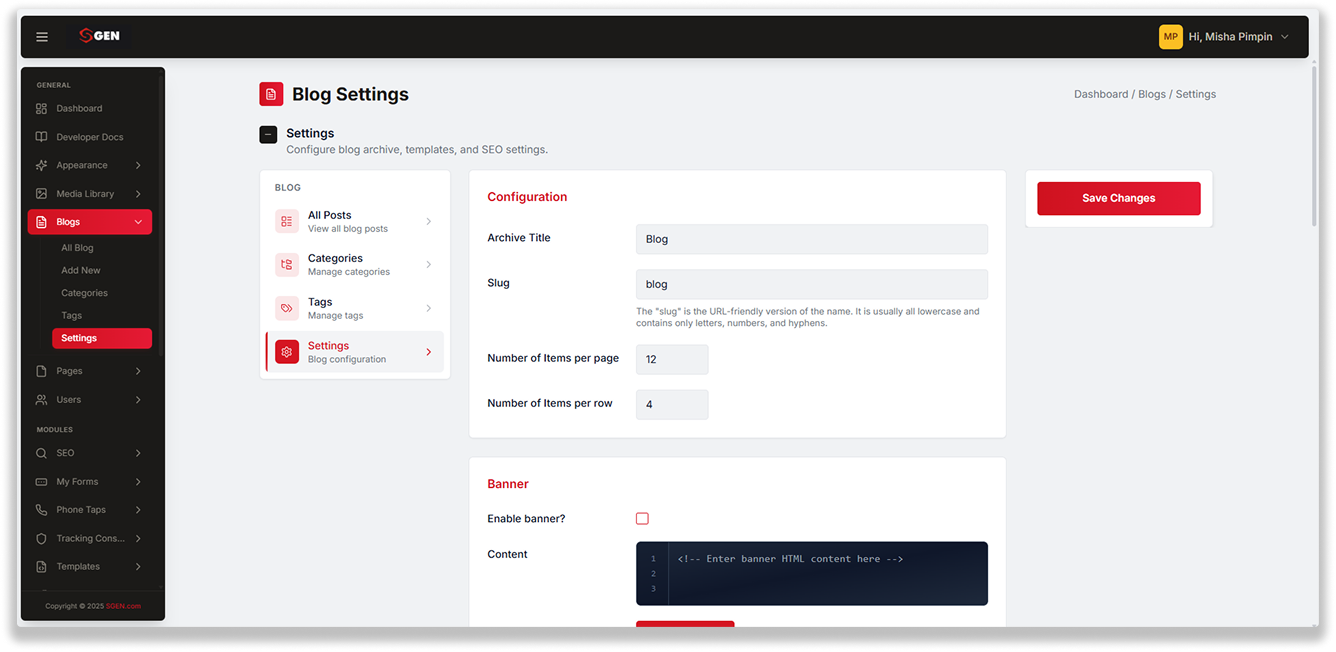The height and width of the screenshot is (652, 1336).
Task: Click the Archive Title input field
Action: coord(811,239)
